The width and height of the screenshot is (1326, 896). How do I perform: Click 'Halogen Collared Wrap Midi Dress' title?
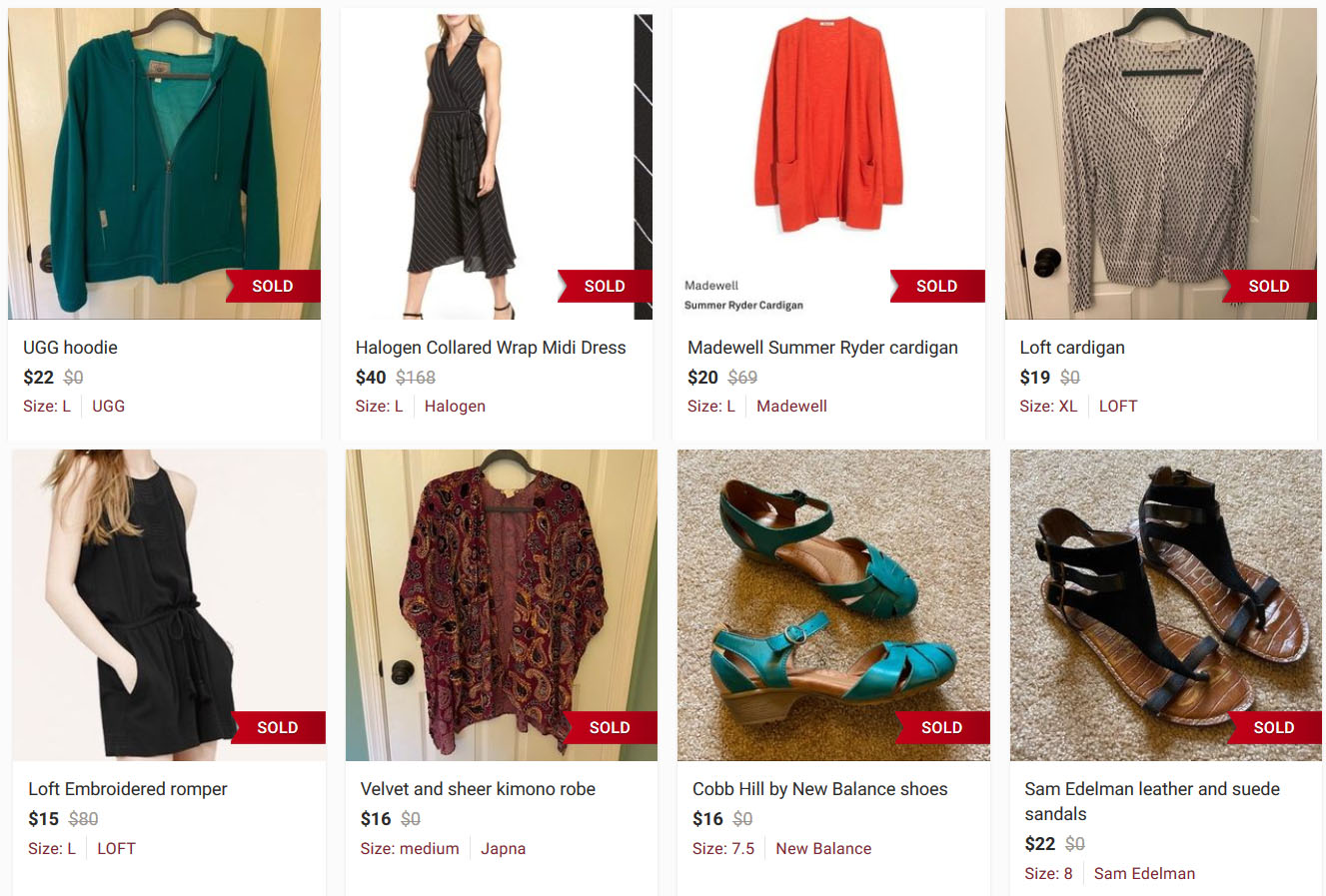click(491, 348)
